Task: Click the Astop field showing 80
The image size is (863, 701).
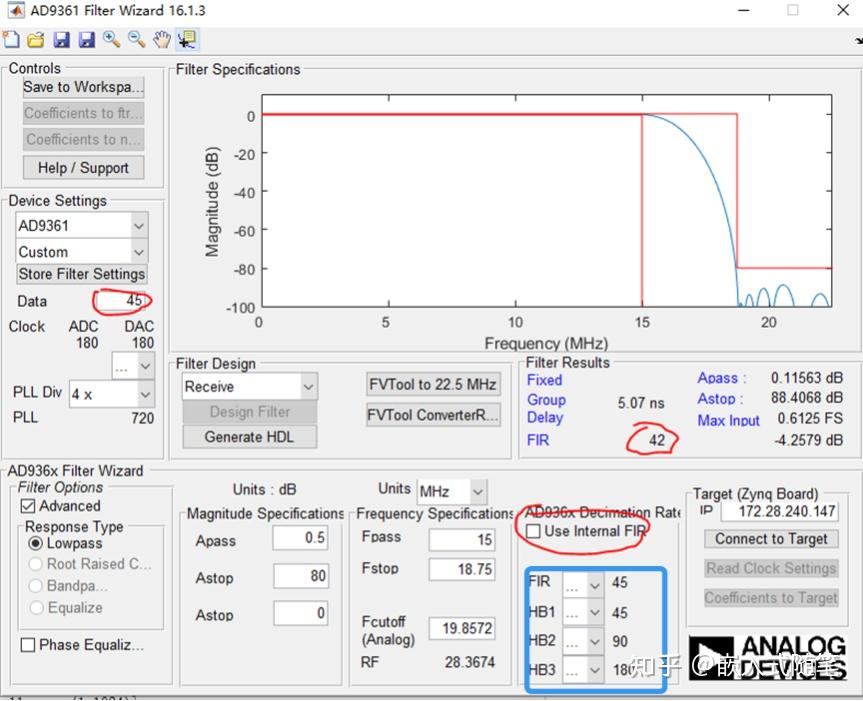Action: [x=301, y=576]
